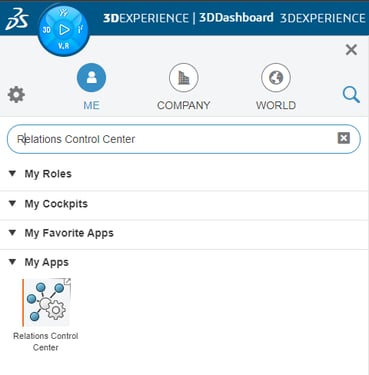Viewport: 369px width, 375px height.
Task: Open the settings gear icon
Action: (x=16, y=95)
